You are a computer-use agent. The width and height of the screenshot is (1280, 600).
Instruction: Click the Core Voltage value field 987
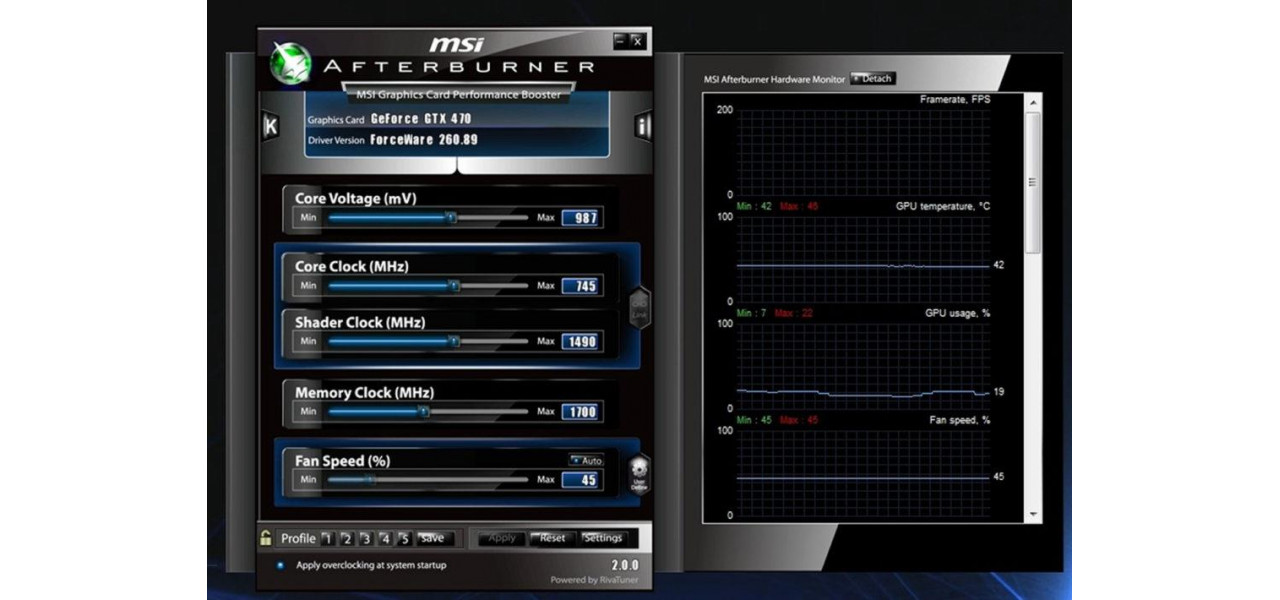pyautogui.click(x=580, y=217)
